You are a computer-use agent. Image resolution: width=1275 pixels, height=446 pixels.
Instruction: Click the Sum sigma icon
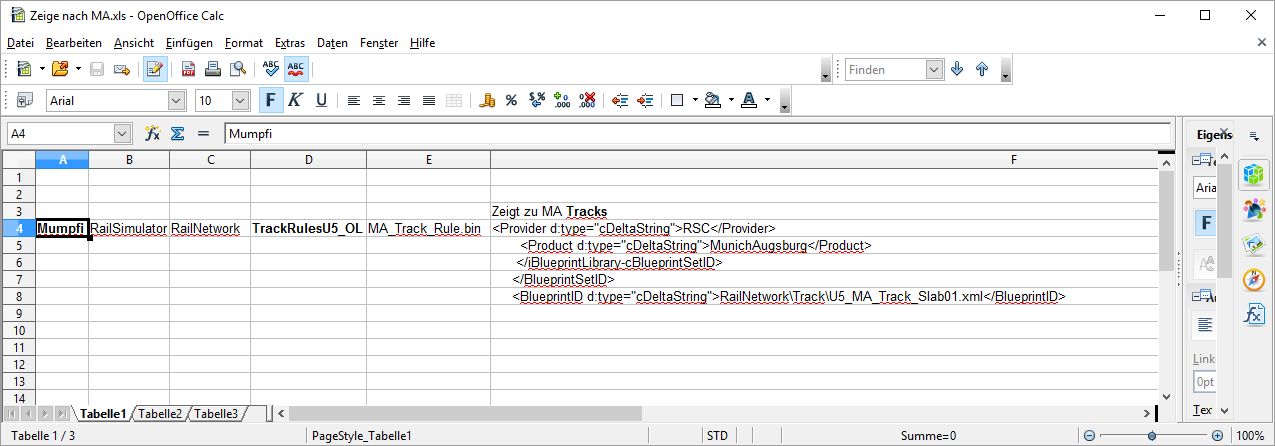tap(177, 133)
